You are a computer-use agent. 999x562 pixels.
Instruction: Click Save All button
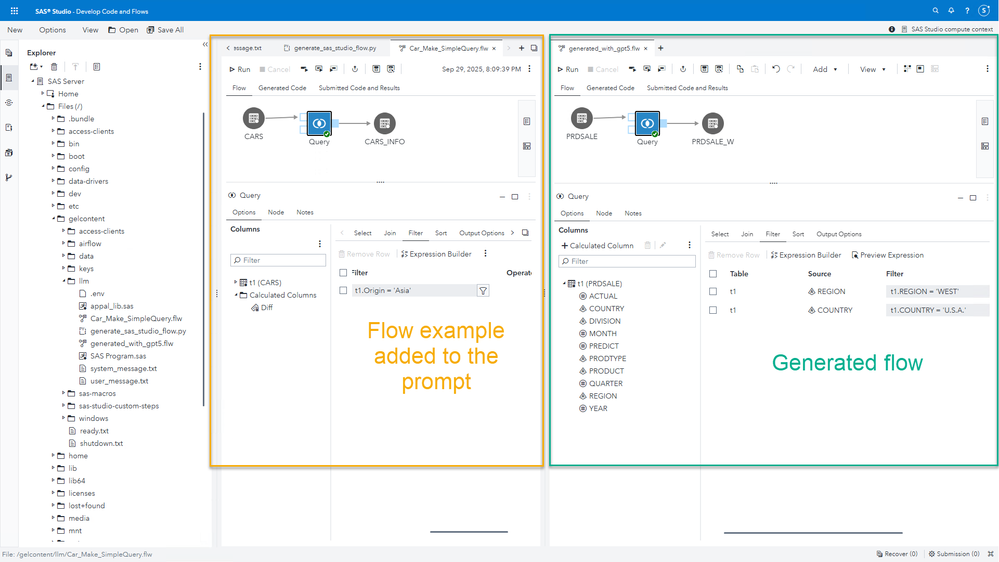(x=165, y=30)
